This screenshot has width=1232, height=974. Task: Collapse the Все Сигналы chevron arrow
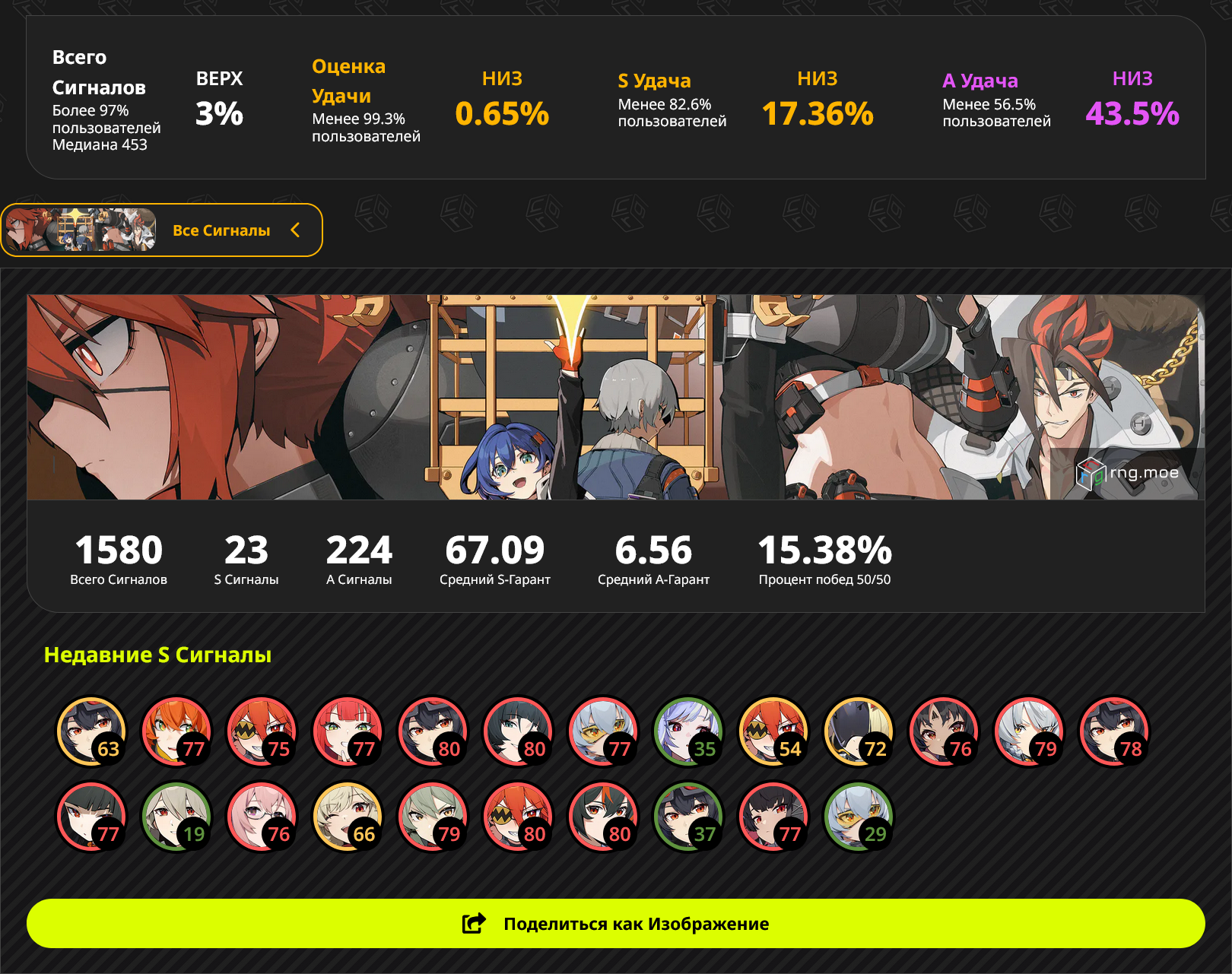point(295,230)
